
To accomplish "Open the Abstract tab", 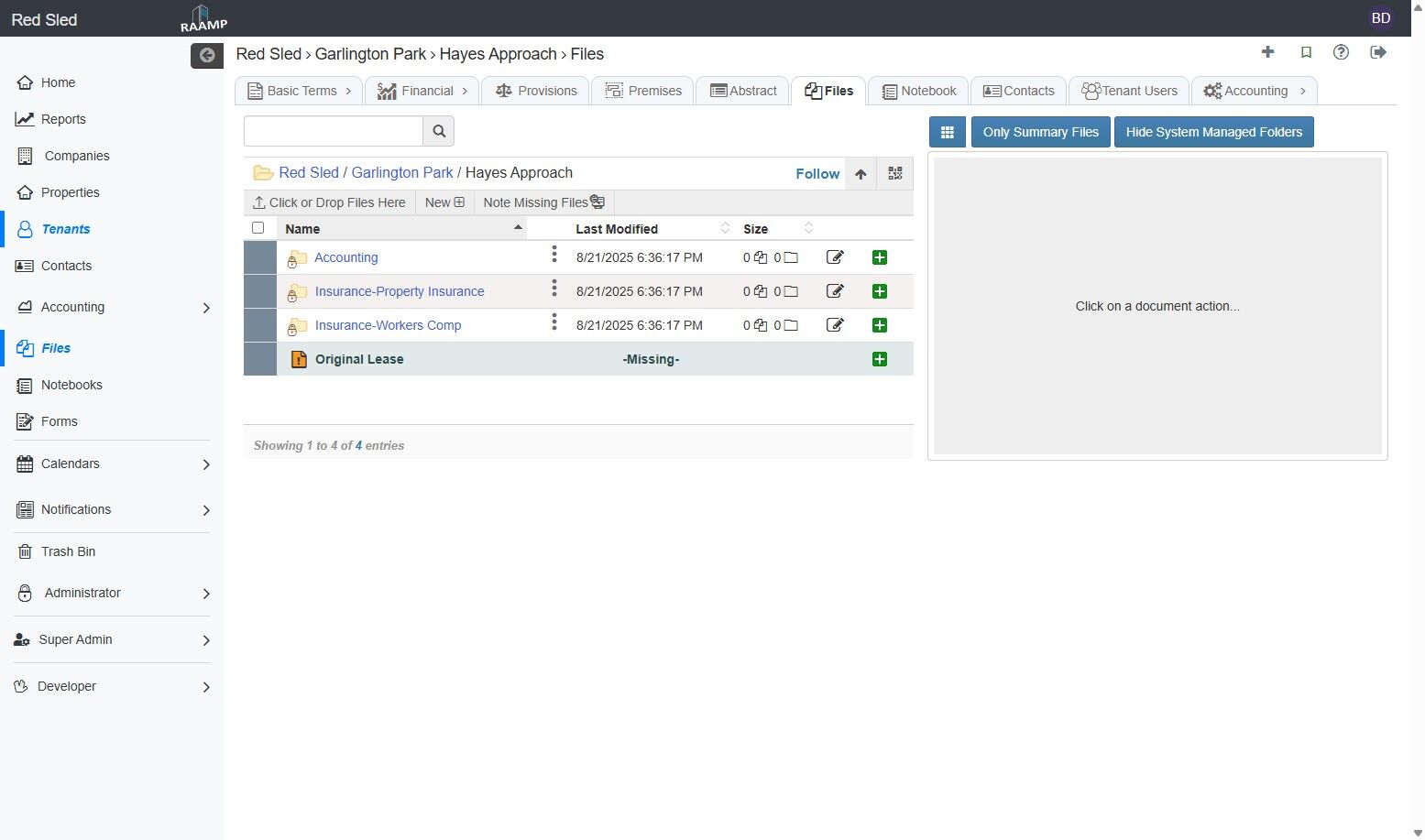I will [x=743, y=91].
